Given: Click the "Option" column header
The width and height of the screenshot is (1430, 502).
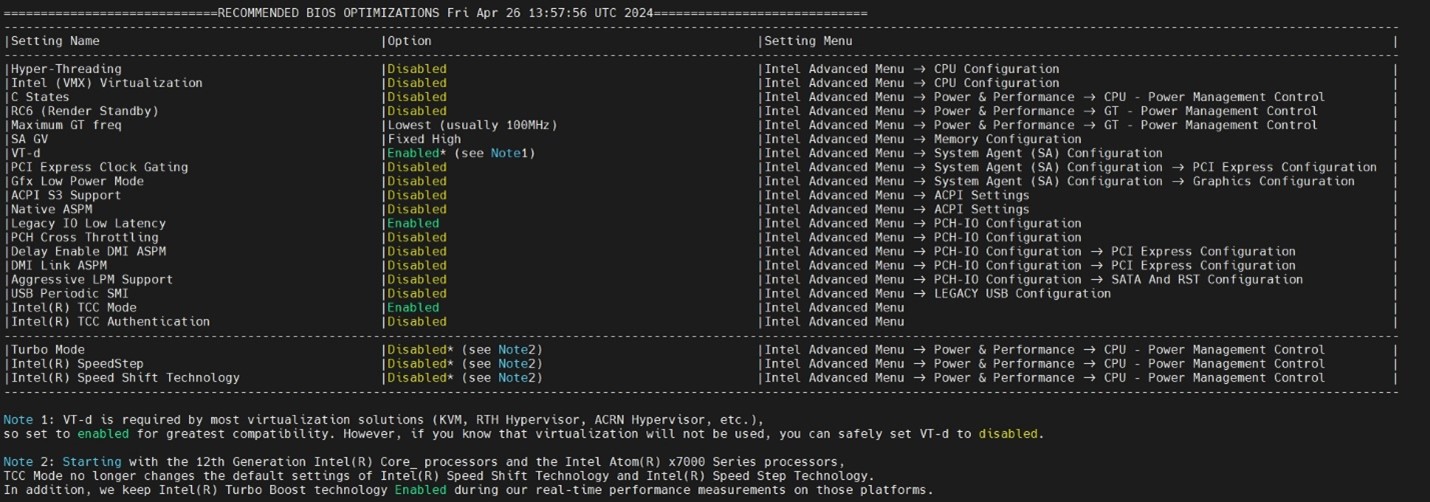Looking at the screenshot, I should [x=409, y=41].
